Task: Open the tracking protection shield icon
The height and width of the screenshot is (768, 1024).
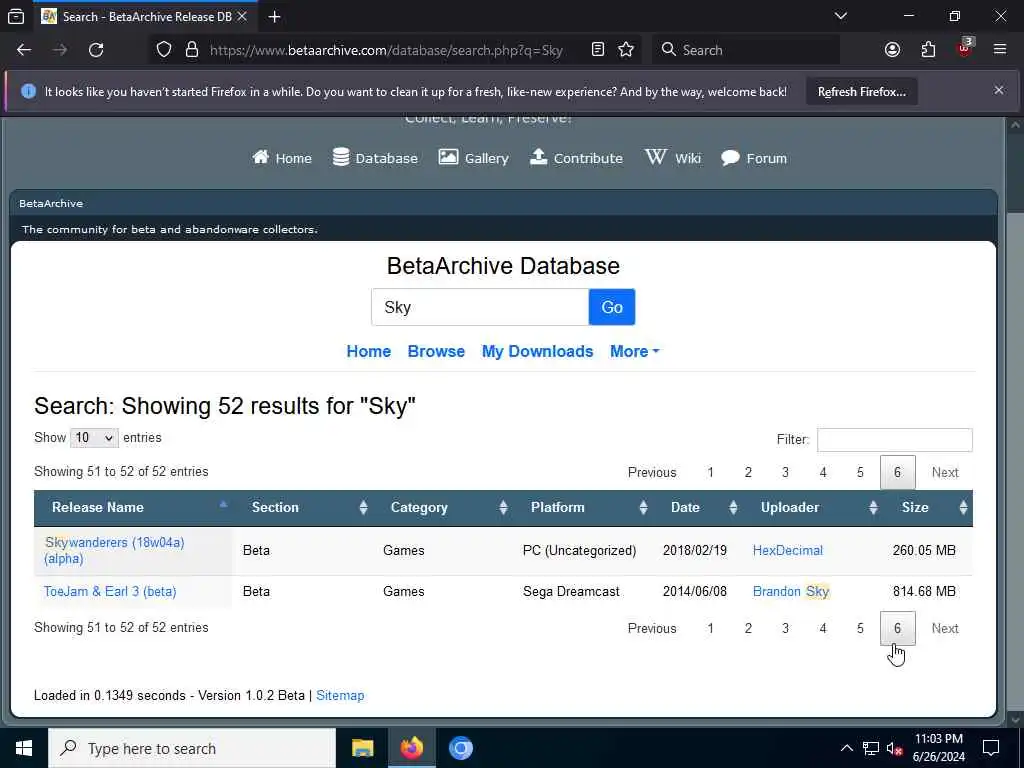Action: (x=164, y=50)
